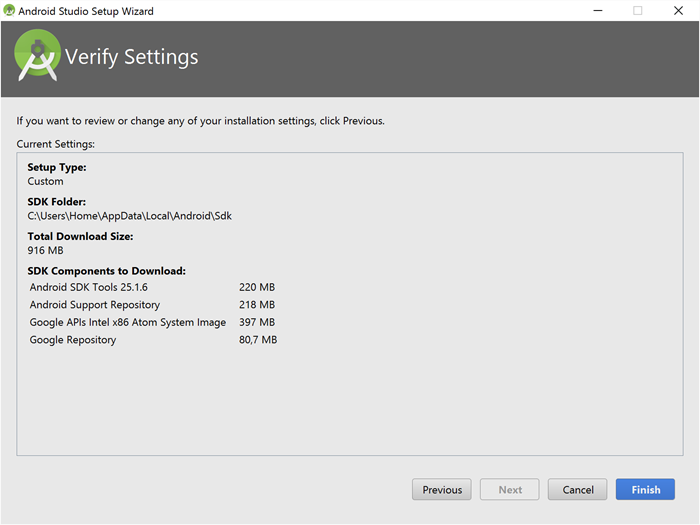Viewport: 700px width, 525px height.
Task: Click the Android Studio logo in header
Action: [38, 55]
